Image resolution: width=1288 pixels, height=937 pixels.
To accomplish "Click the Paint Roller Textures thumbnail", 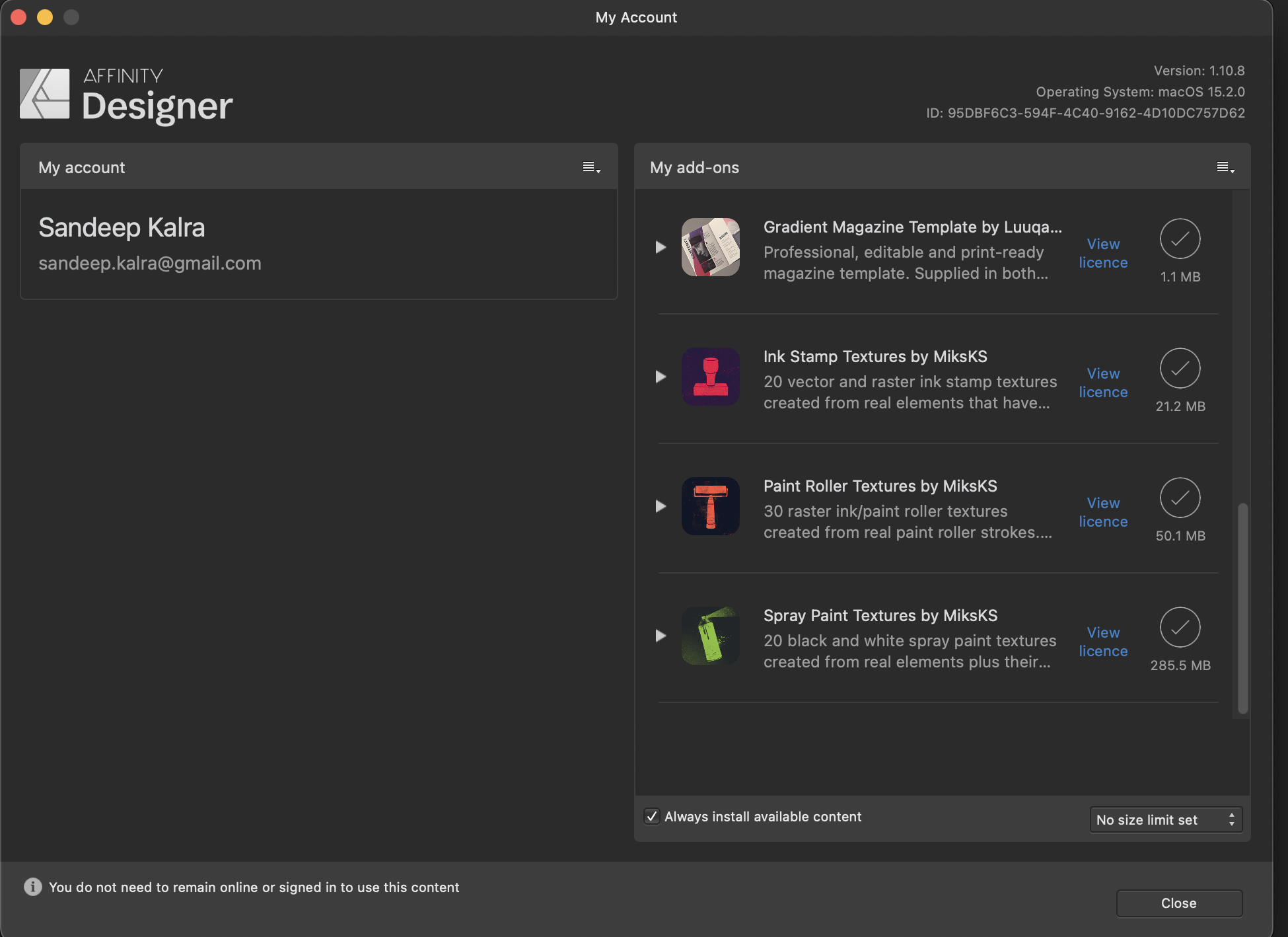I will [711, 506].
